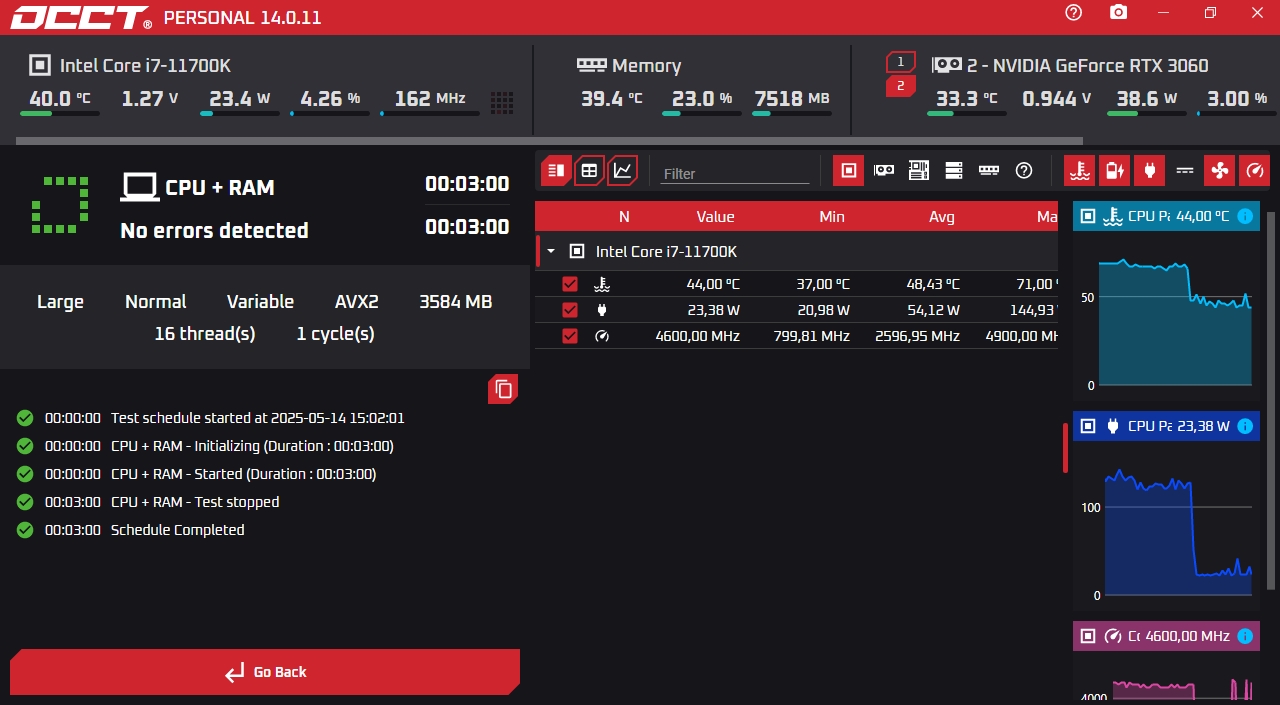Click the 37,00 °C min cell
The height and width of the screenshot is (705, 1280).
point(823,284)
